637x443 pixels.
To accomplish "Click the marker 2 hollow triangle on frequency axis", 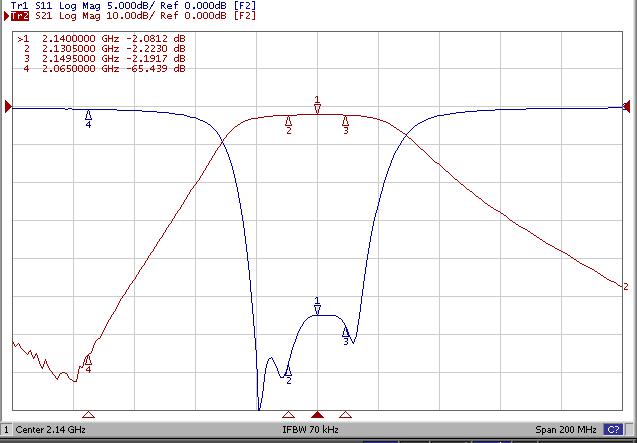I will click(288, 415).
